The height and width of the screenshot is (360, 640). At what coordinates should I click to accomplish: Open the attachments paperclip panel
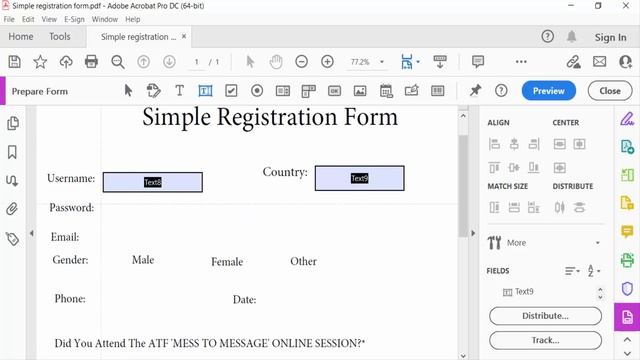click(x=12, y=209)
